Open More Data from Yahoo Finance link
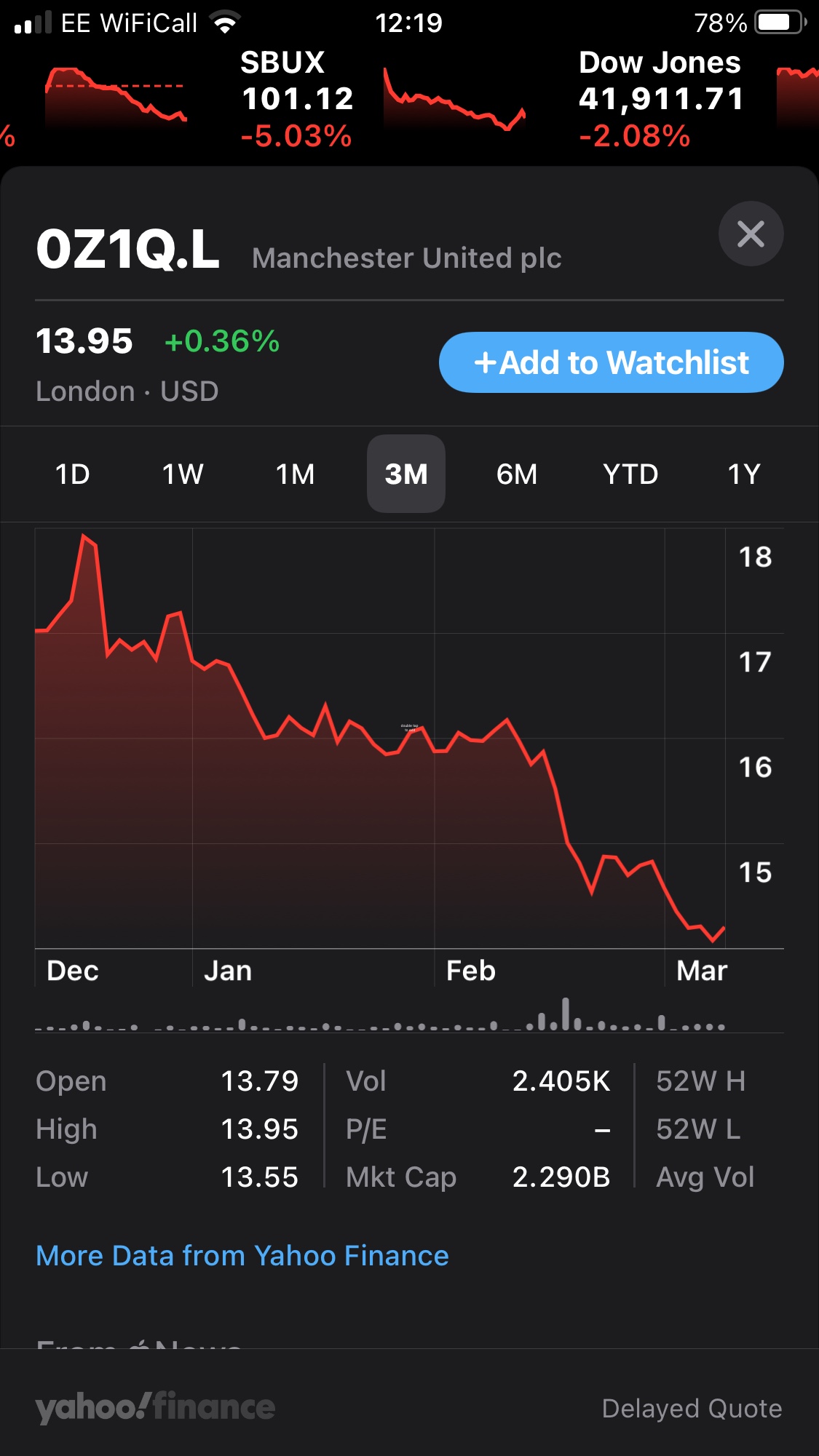Viewport: 819px width, 1456px height. pos(242,1256)
